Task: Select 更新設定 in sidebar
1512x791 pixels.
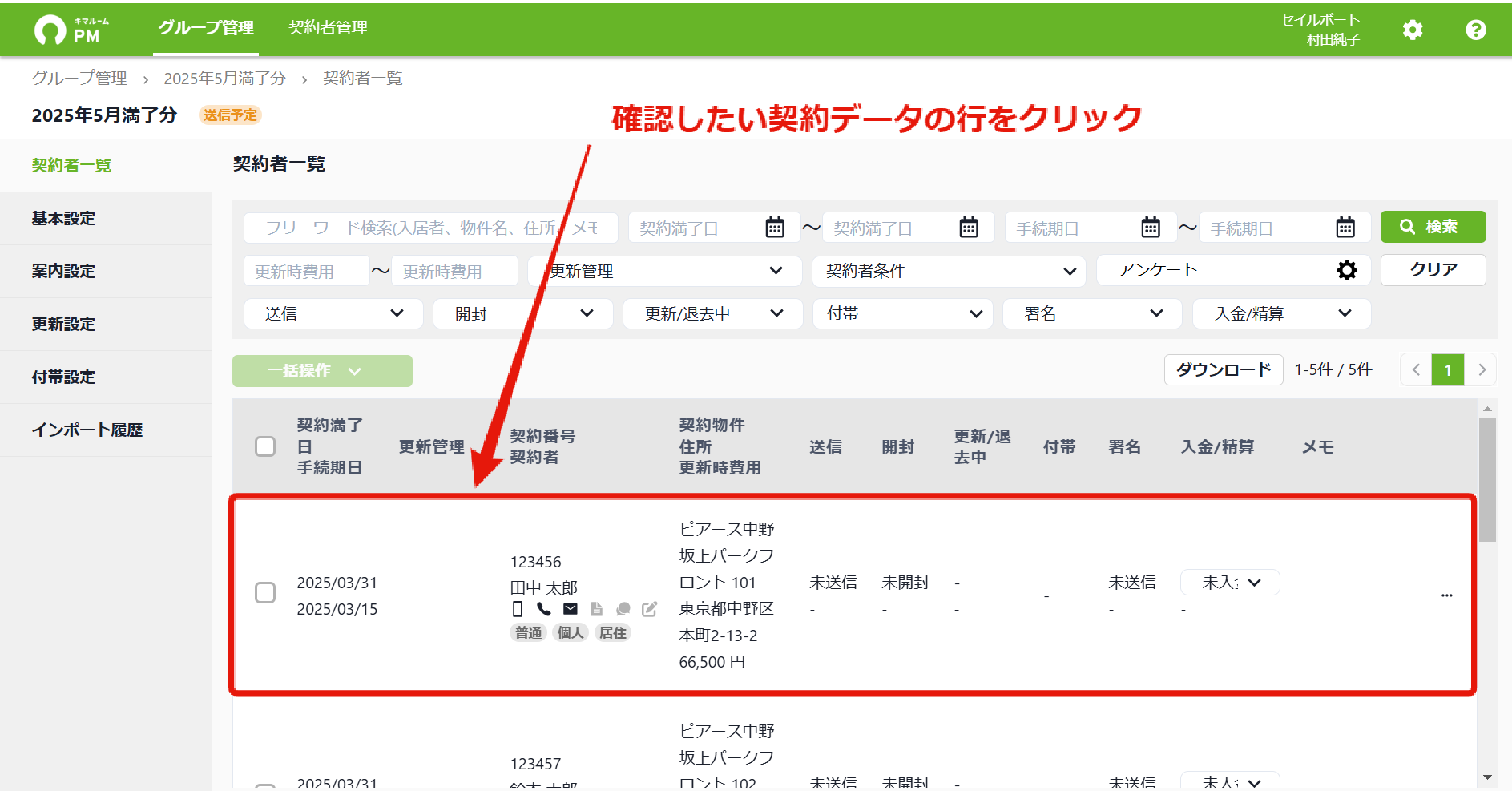Action: point(106,325)
